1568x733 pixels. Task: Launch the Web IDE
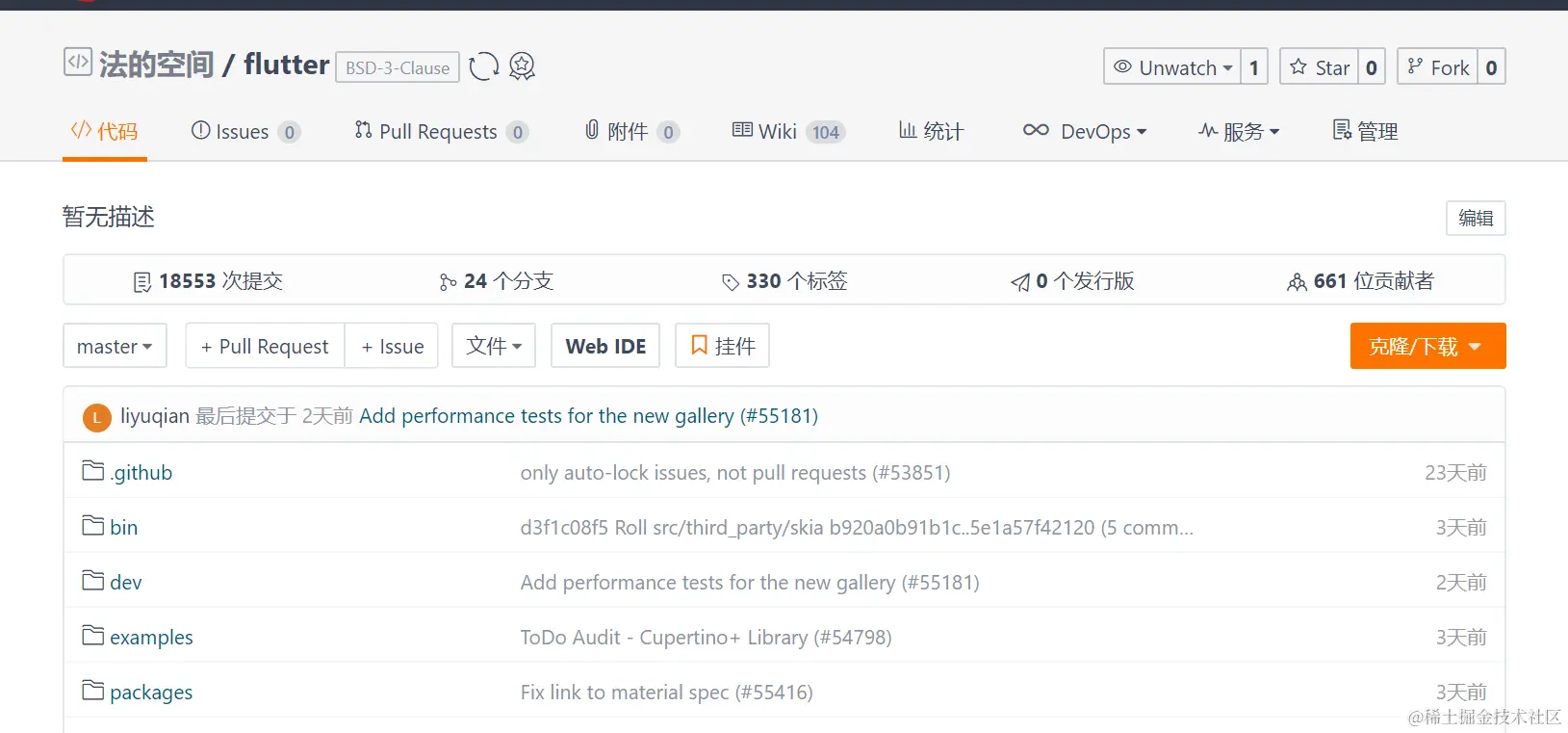coord(605,346)
